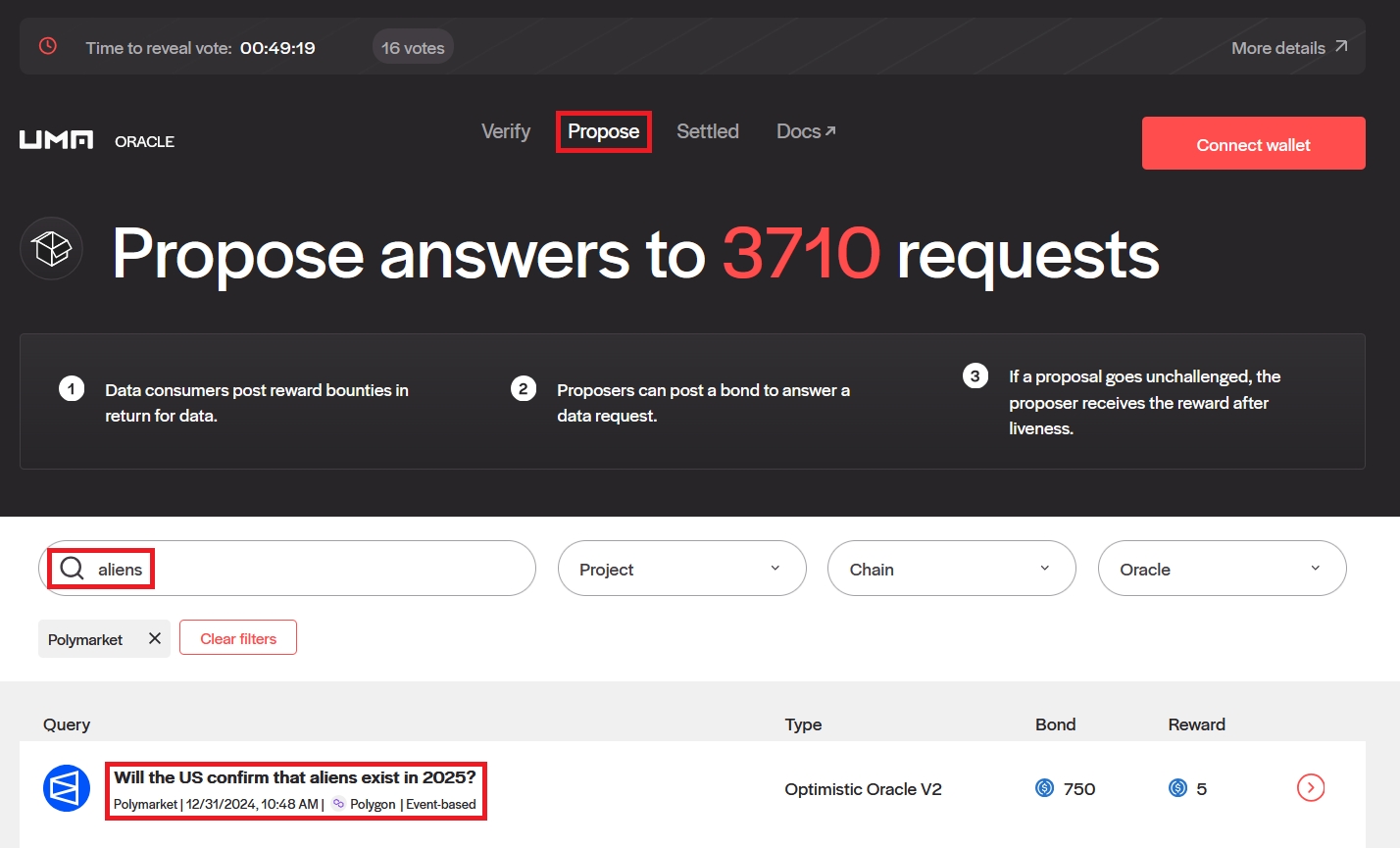Image resolution: width=1400 pixels, height=848 pixels.
Task: Click the Clear filters button
Action: click(238, 638)
